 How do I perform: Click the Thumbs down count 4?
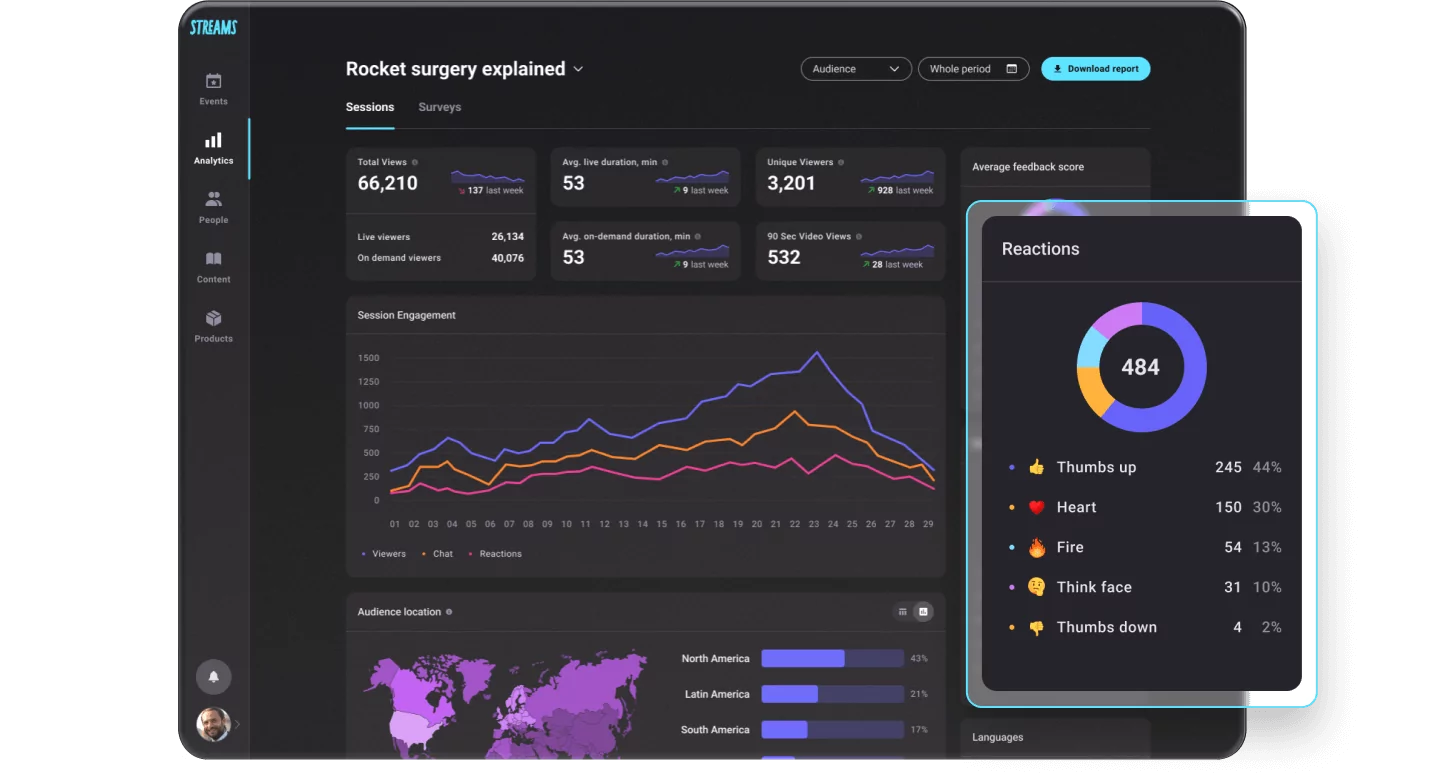[1238, 627]
